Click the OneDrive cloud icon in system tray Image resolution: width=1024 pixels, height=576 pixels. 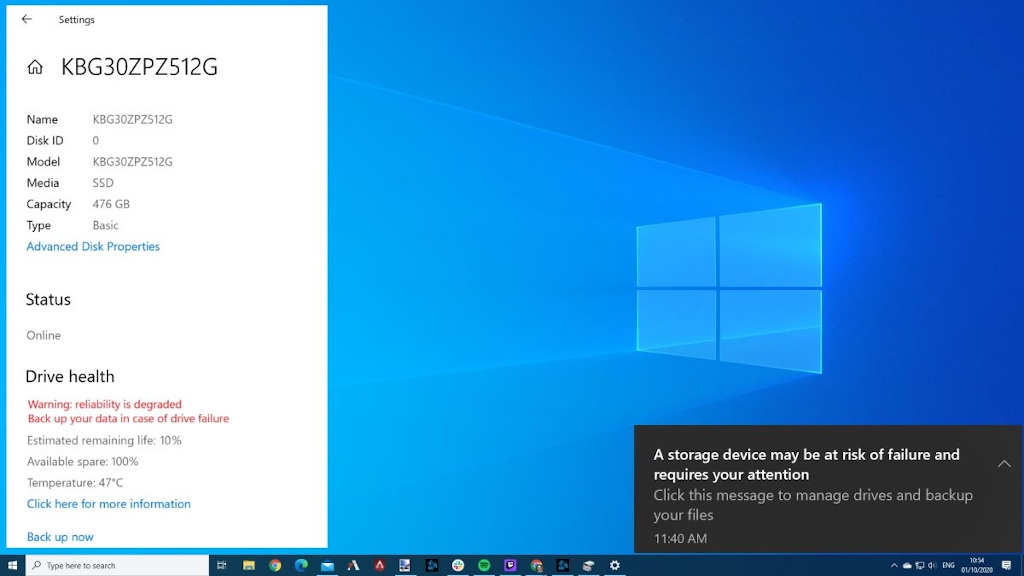[x=906, y=565]
